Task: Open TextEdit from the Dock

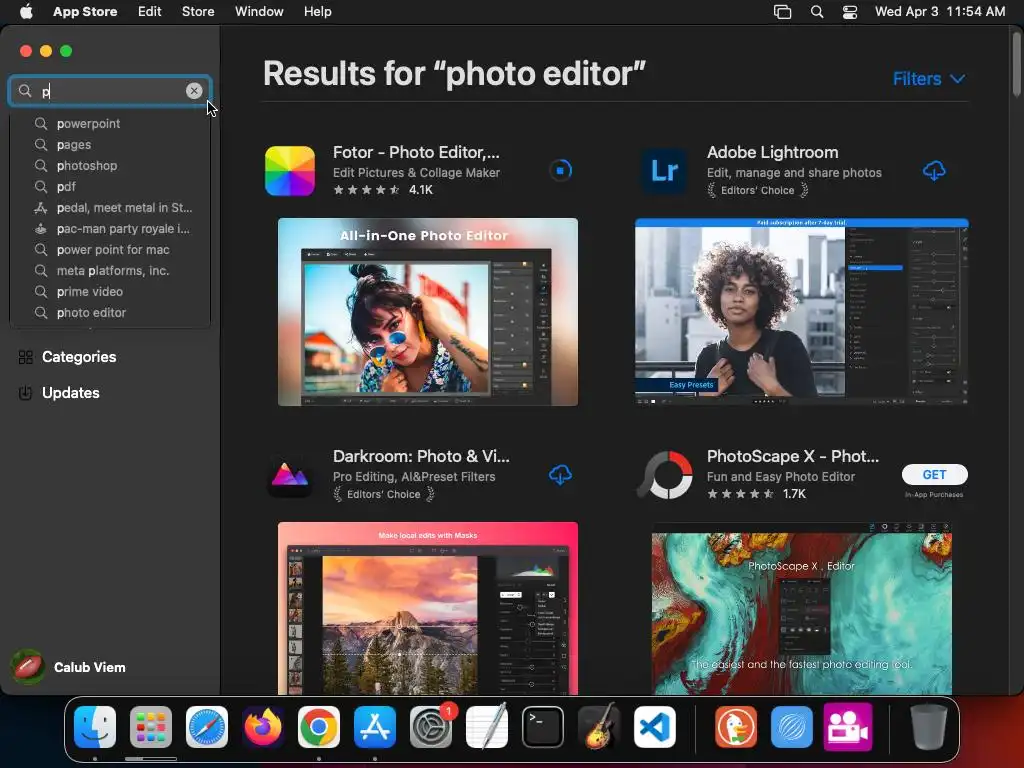Action: click(487, 727)
